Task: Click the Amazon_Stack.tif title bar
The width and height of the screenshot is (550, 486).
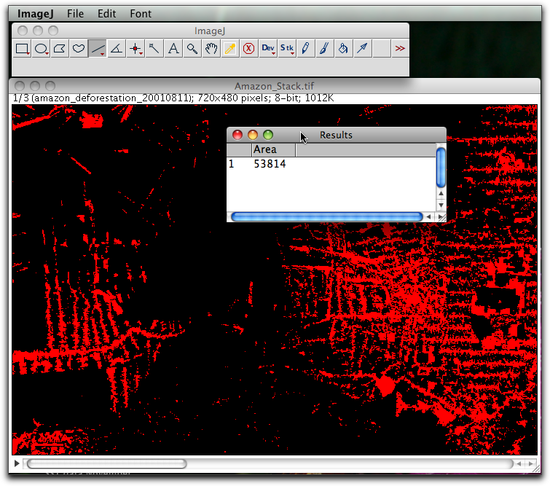Action: (275, 86)
